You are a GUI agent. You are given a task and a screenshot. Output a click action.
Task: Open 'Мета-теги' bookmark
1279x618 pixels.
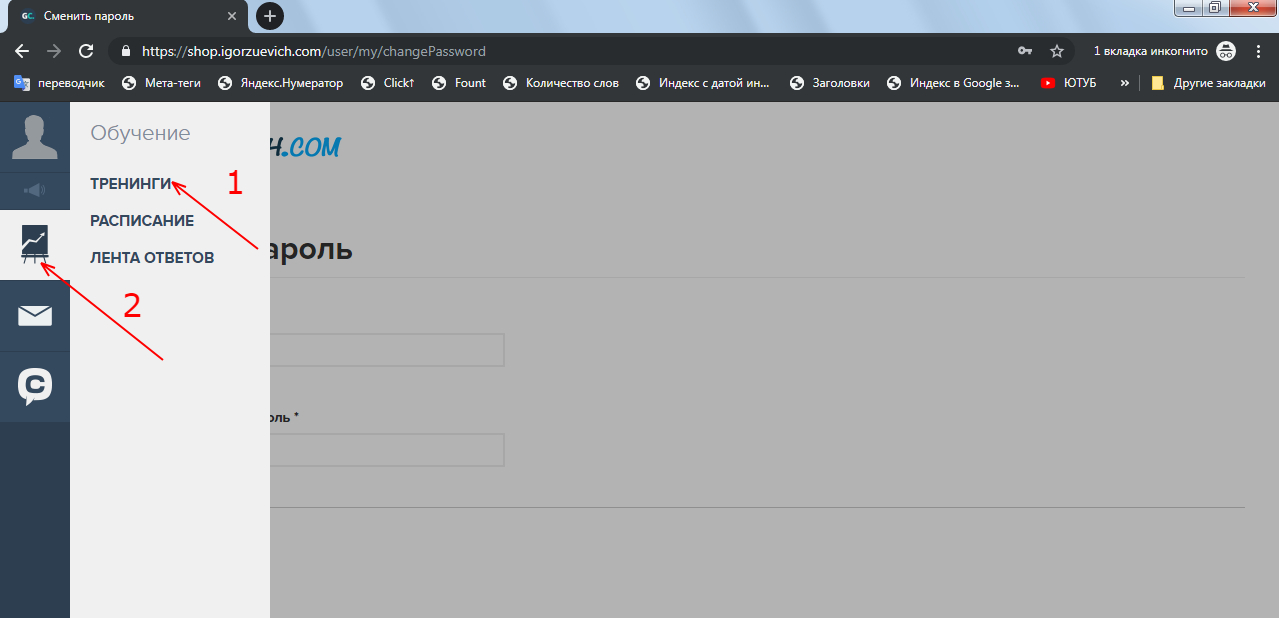pyautogui.click(x=161, y=83)
